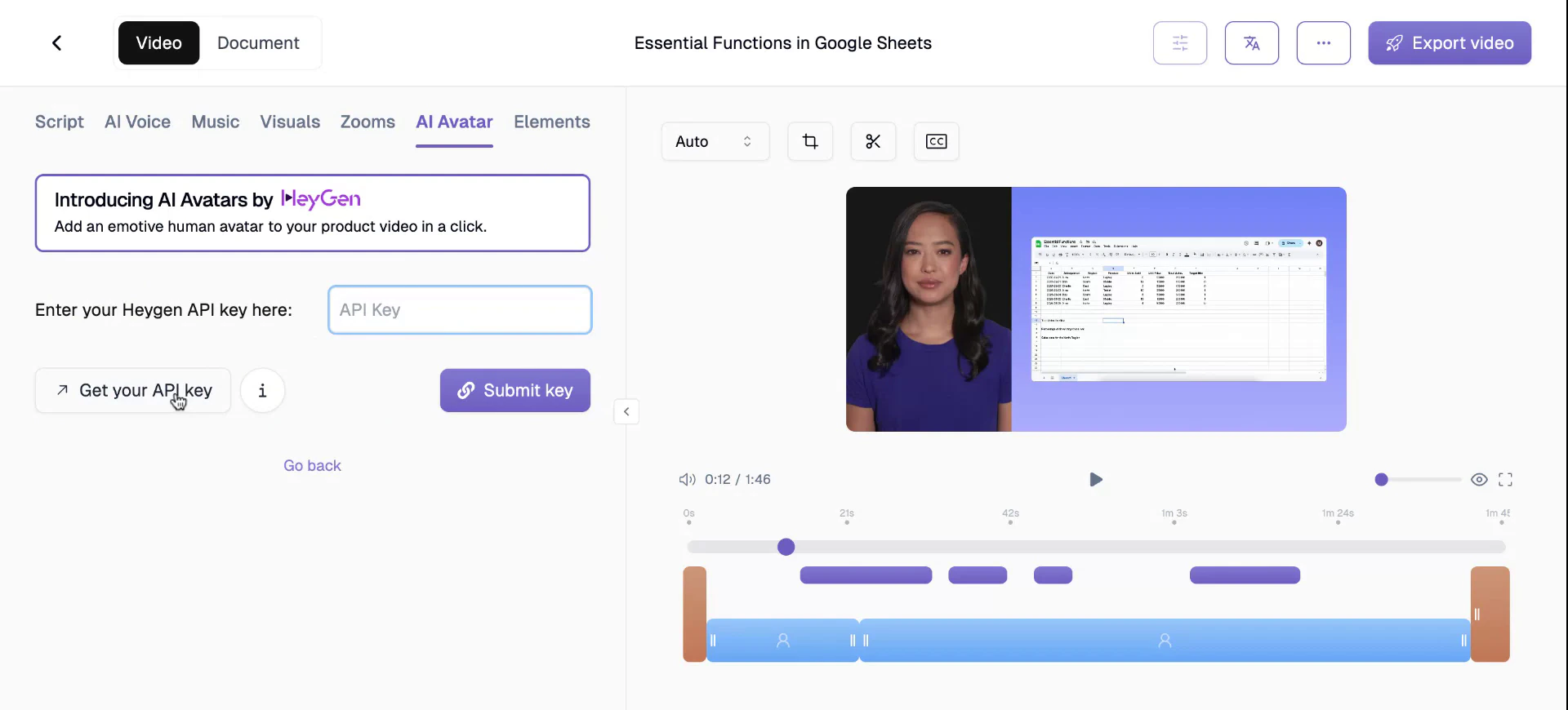Toggle closed captions CC button
Viewport: 1568px width, 710px height.
(x=936, y=141)
